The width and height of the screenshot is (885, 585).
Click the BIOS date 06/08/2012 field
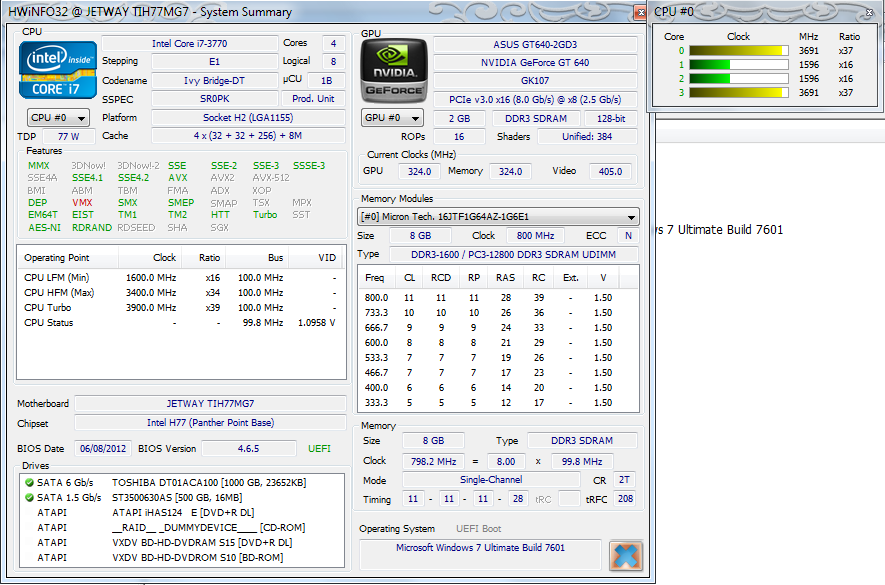click(103, 448)
